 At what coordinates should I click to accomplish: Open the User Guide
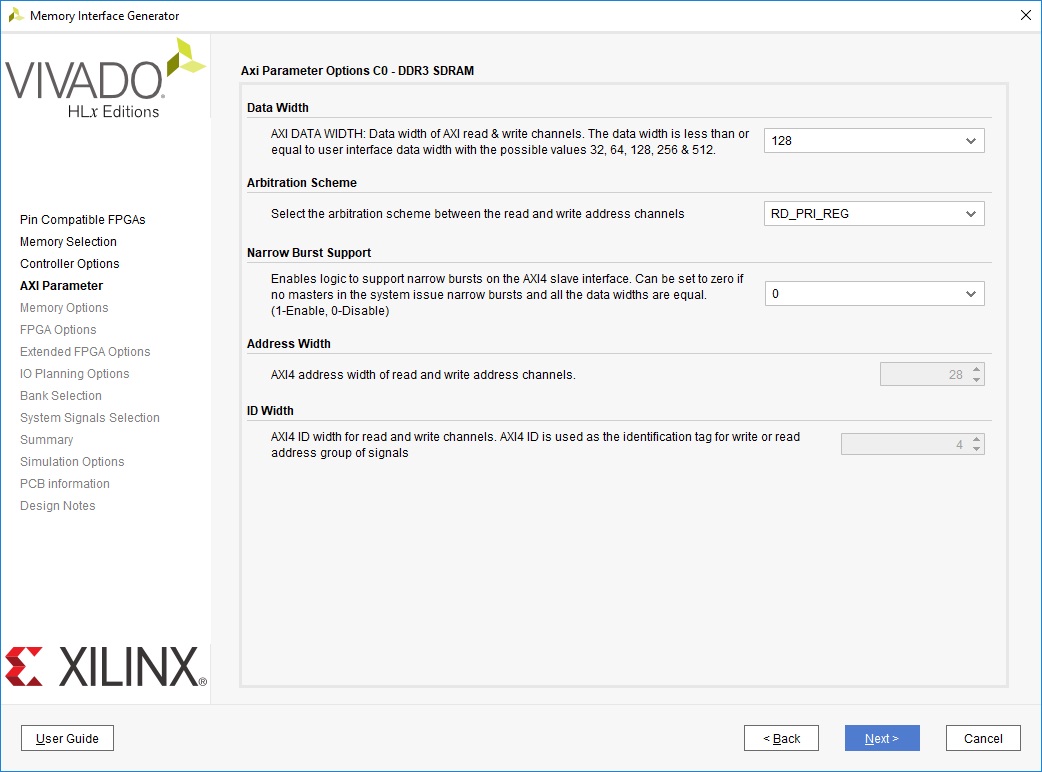pyautogui.click(x=67, y=738)
